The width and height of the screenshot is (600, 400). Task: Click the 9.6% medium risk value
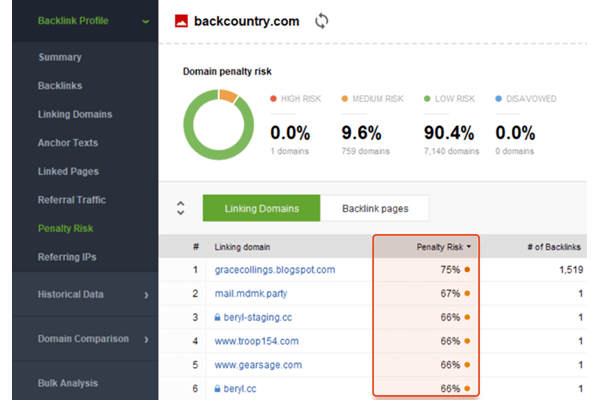[x=361, y=133]
